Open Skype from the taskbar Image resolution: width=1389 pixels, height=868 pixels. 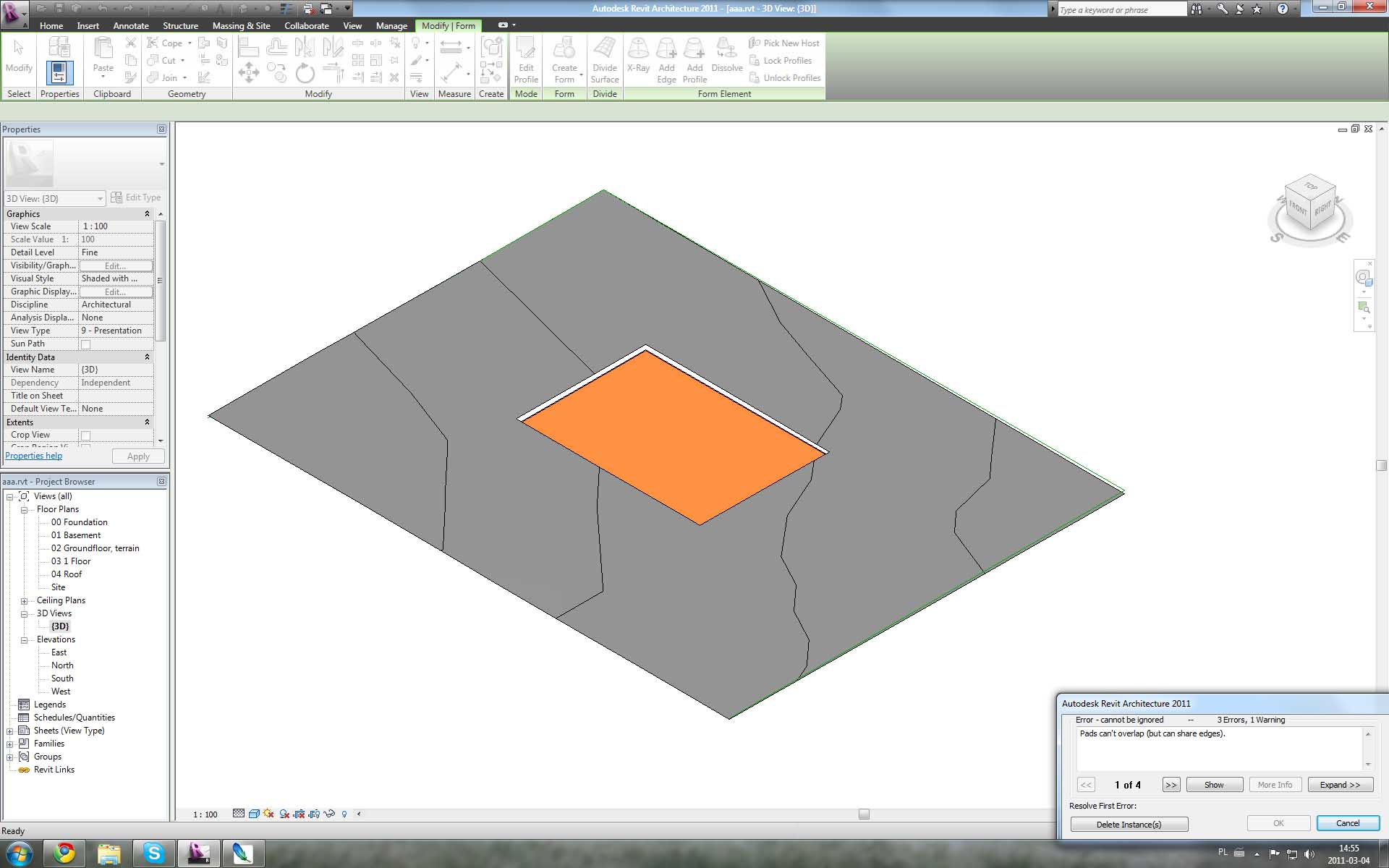coord(154,854)
